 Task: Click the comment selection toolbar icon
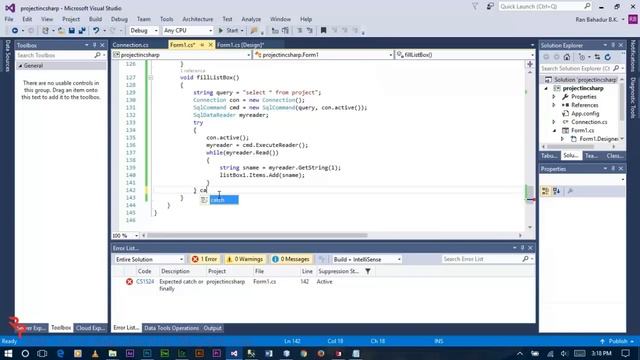(x=299, y=31)
